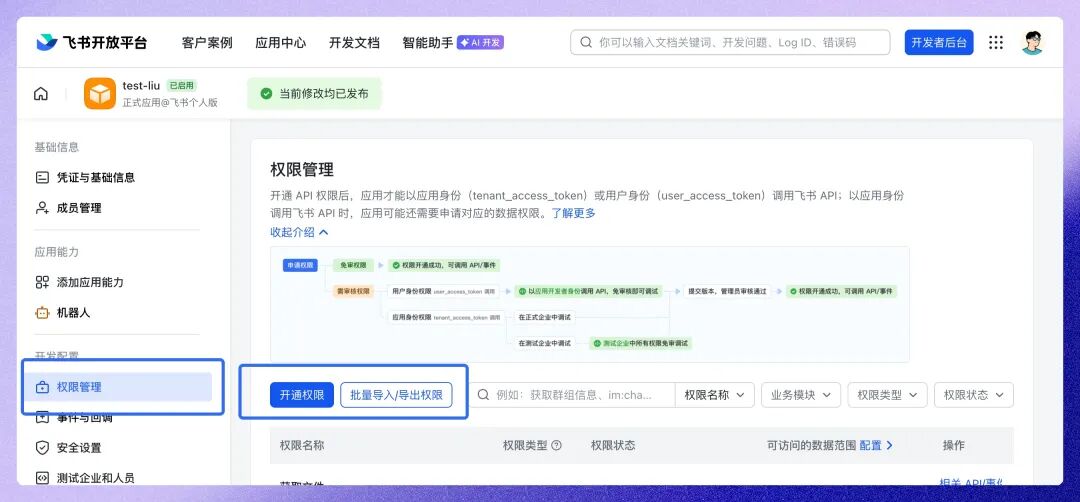This screenshot has height=502, width=1080.
Task: Open the 了解更多 link
Action: (x=573, y=213)
